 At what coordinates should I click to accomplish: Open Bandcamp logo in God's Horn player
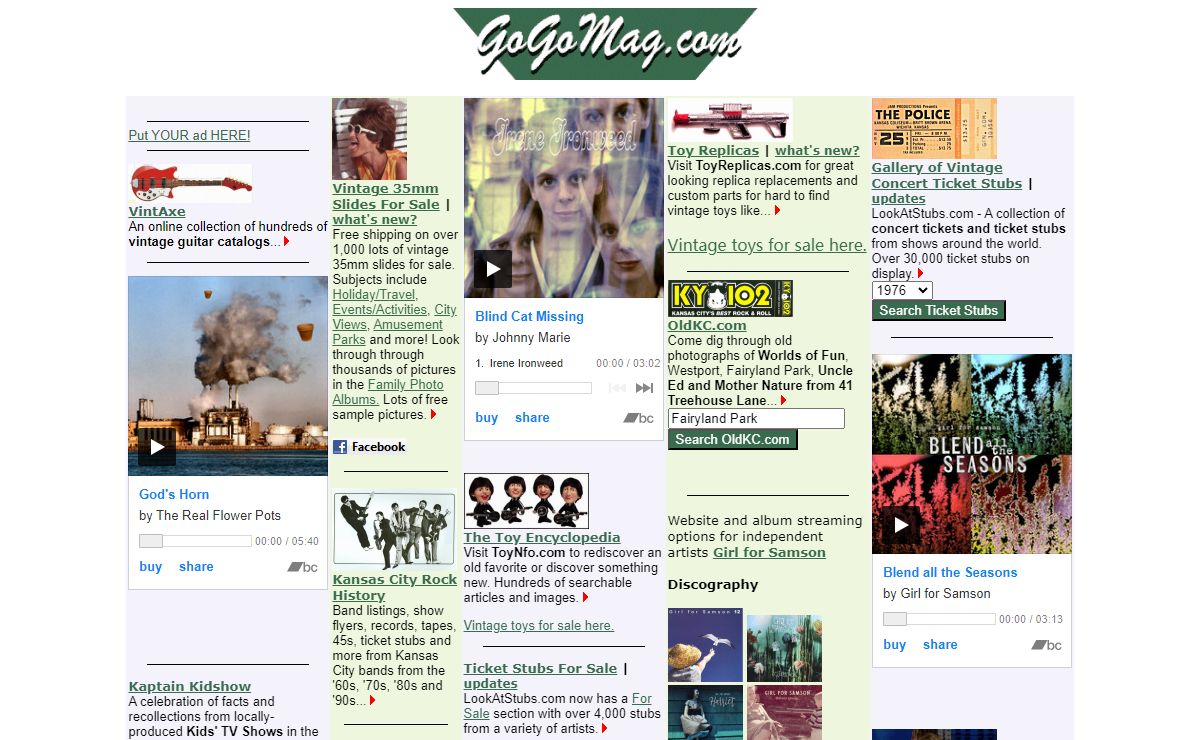pyautogui.click(x=302, y=567)
